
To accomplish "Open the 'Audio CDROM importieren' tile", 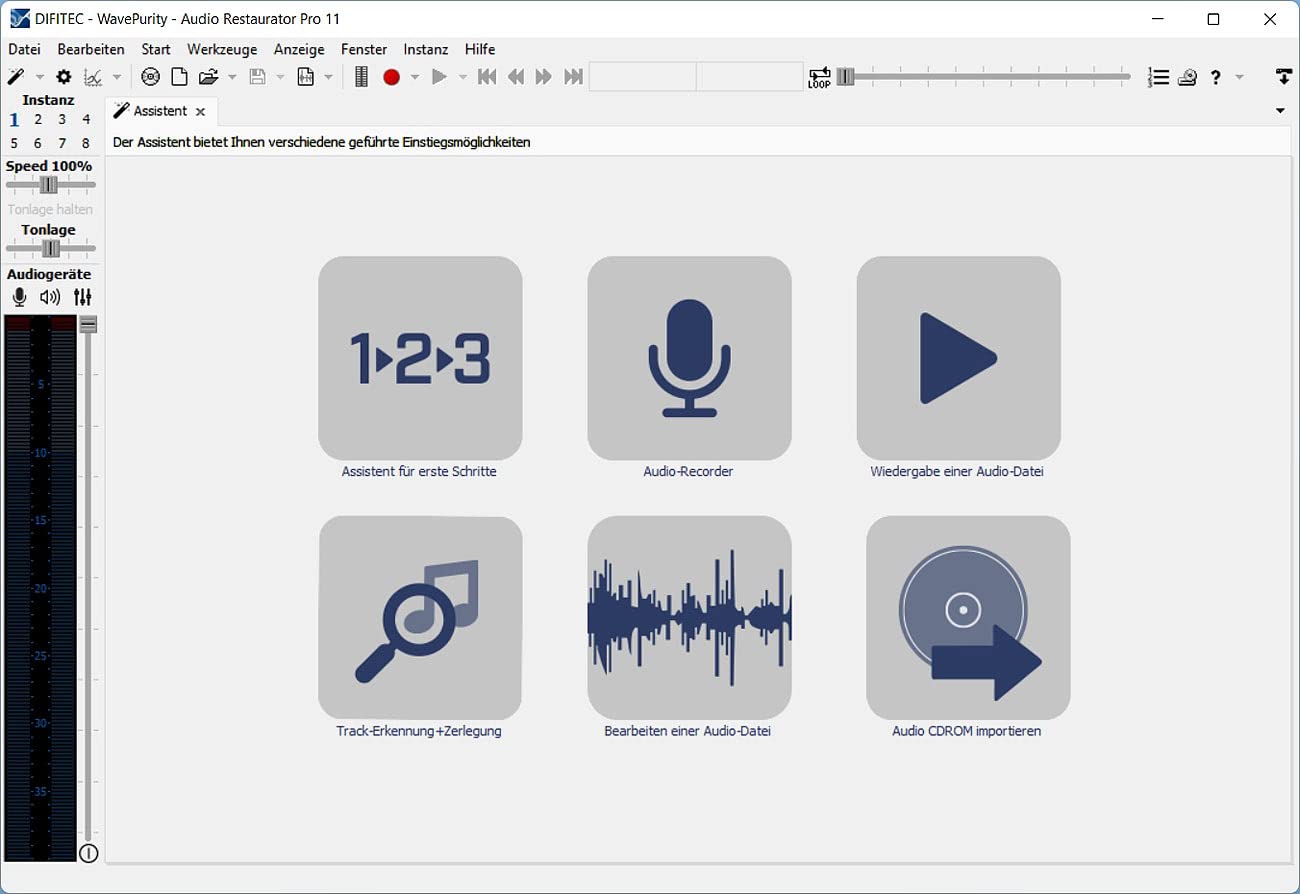I will 968,618.
